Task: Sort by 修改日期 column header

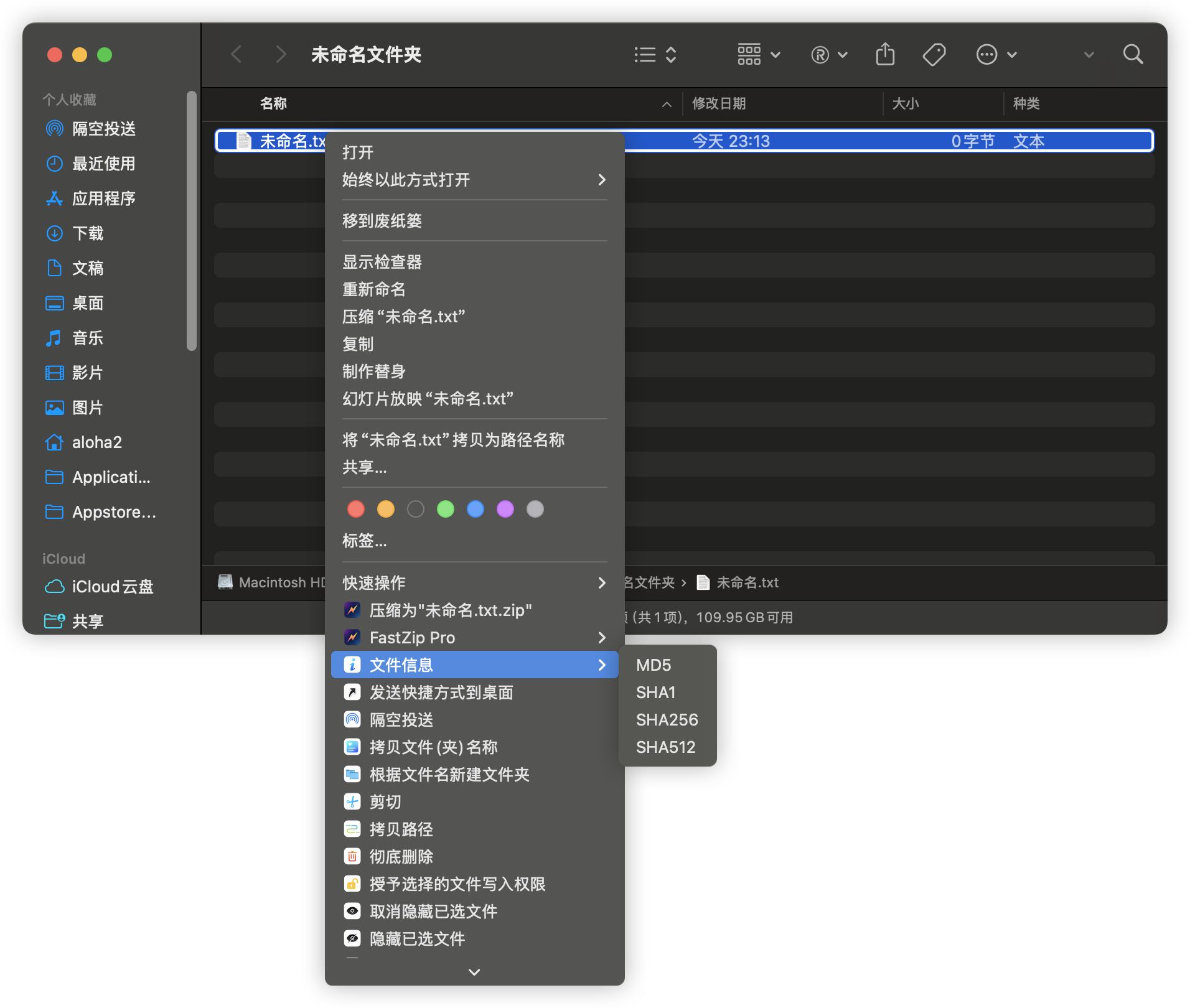Action: [x=719, y=103]
